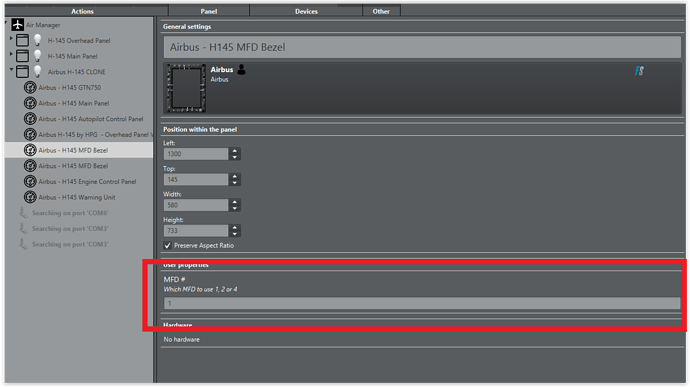This screenshot has height=387, width=690.
Task: Switch to the Devices tab
Action: [306, 11]
